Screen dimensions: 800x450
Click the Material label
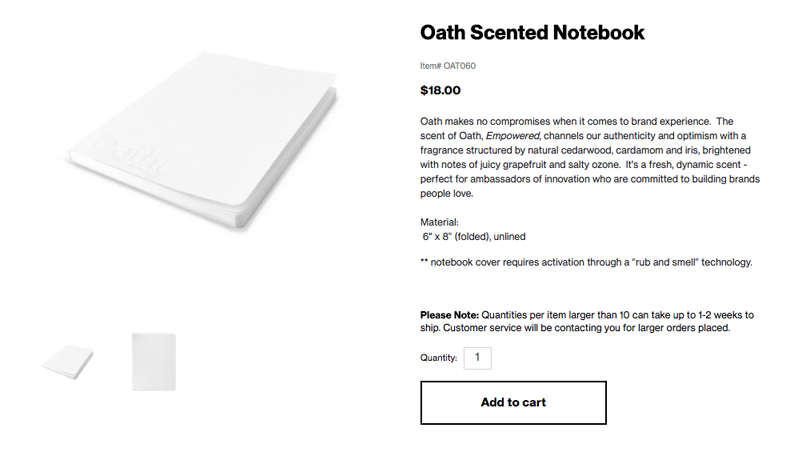439,222
